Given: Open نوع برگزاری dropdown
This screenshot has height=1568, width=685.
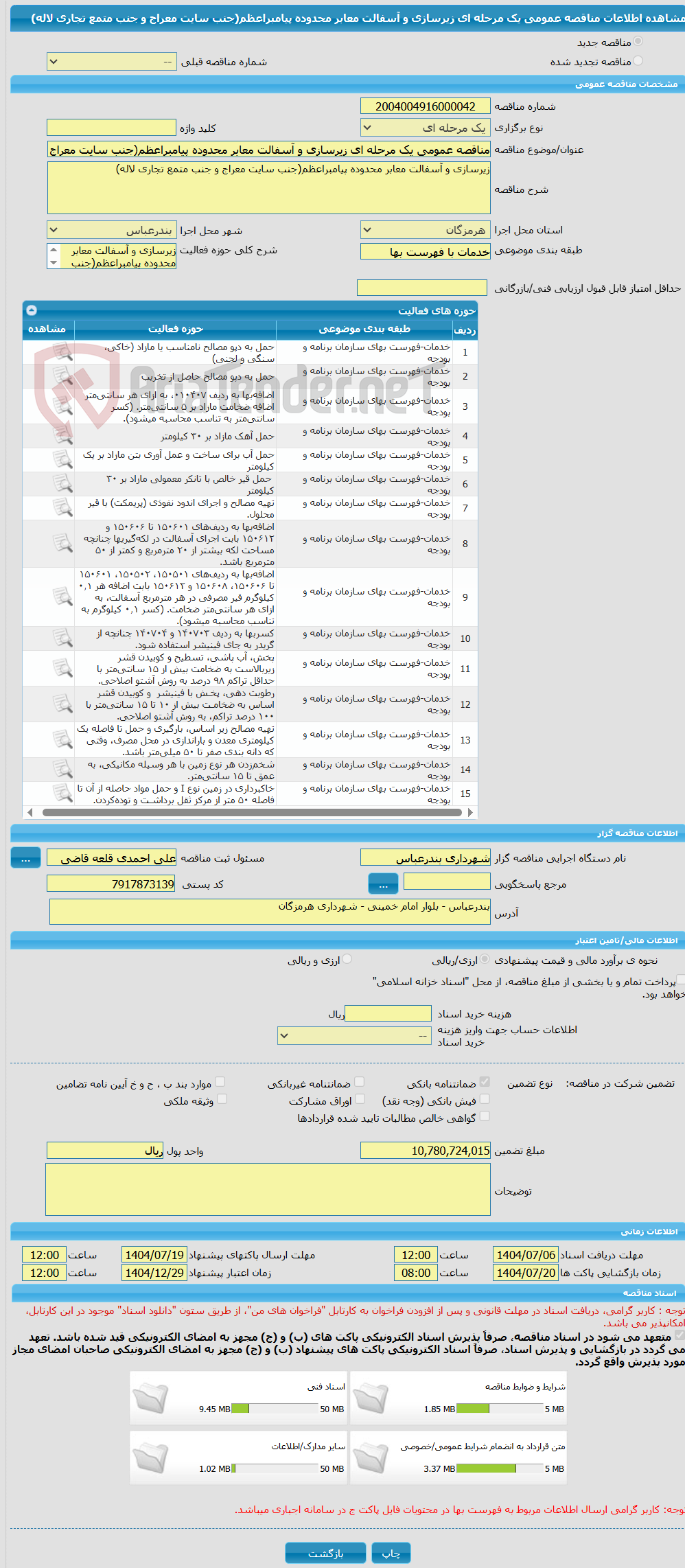Looking at the screenshot, I should click(426, 128).
